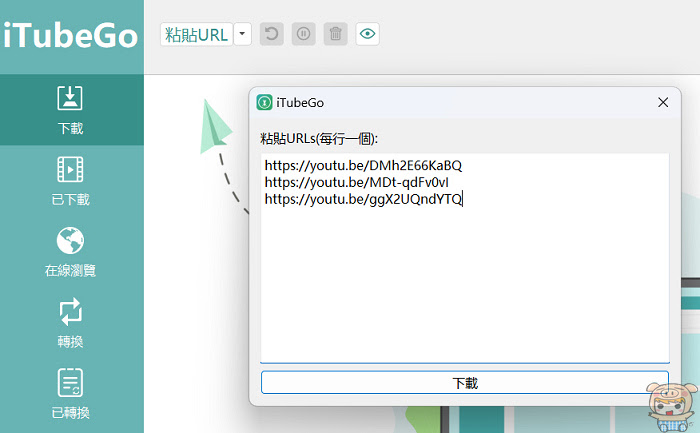Click the URL https://youtu.be/DMh2E66KaBQ line
700x433 pixels.
coord(363,166)
